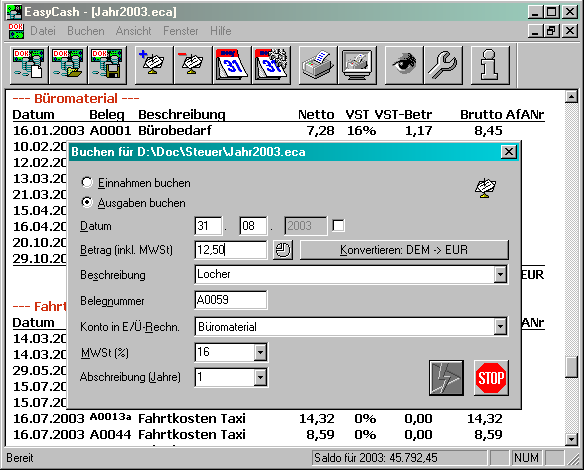Image resolution: width=584 pixels, height=470 pixels.
Task: Expand the Beschreibung dropdown arrow
Action: coord(500,275)
